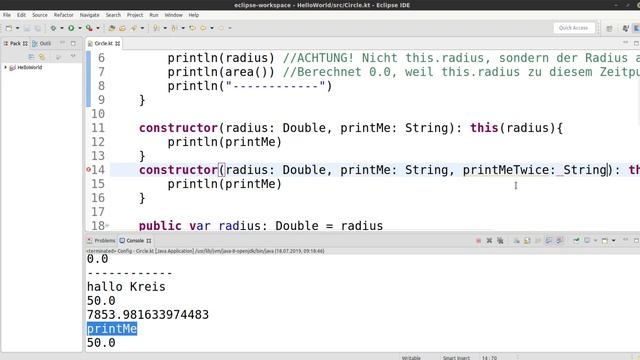640x360 pixels.
Task: Open the Help menu
Action: (x=193, y=15)
